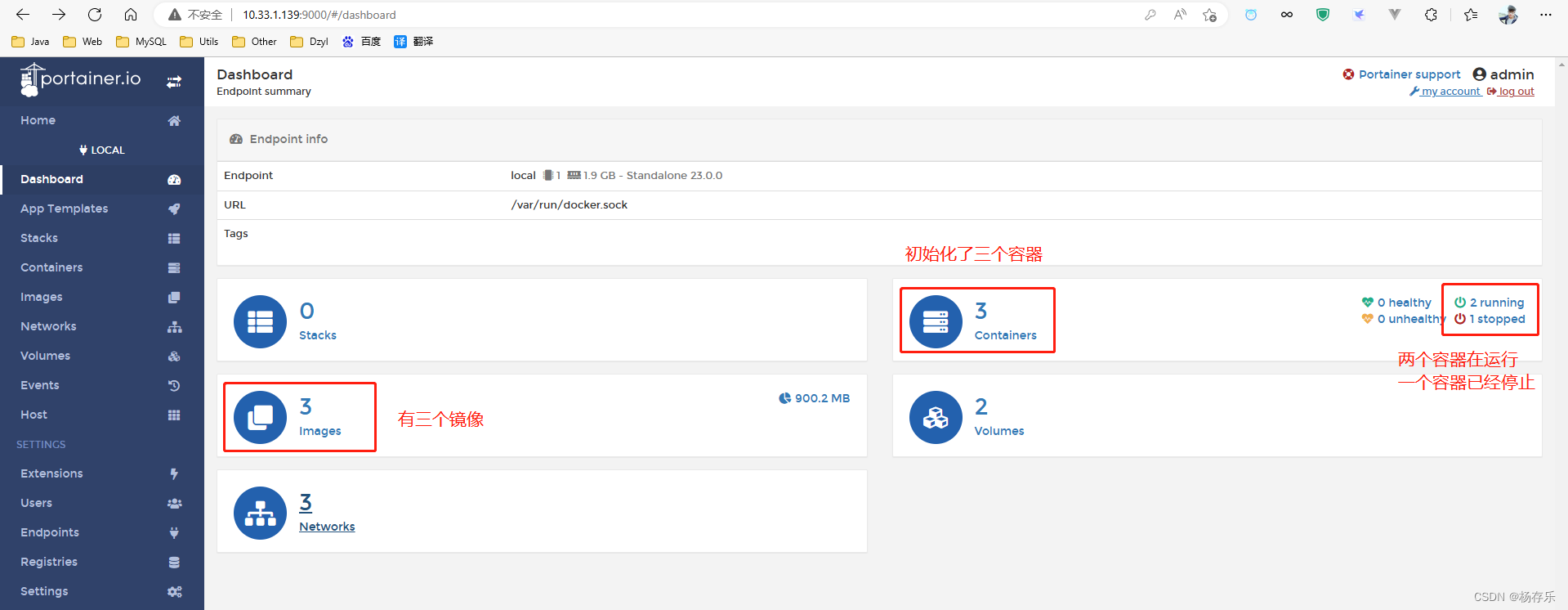Click the Networks sitemap icon in the sidebar
Viewport: 1568px width, 610px height.
[174, 327]
